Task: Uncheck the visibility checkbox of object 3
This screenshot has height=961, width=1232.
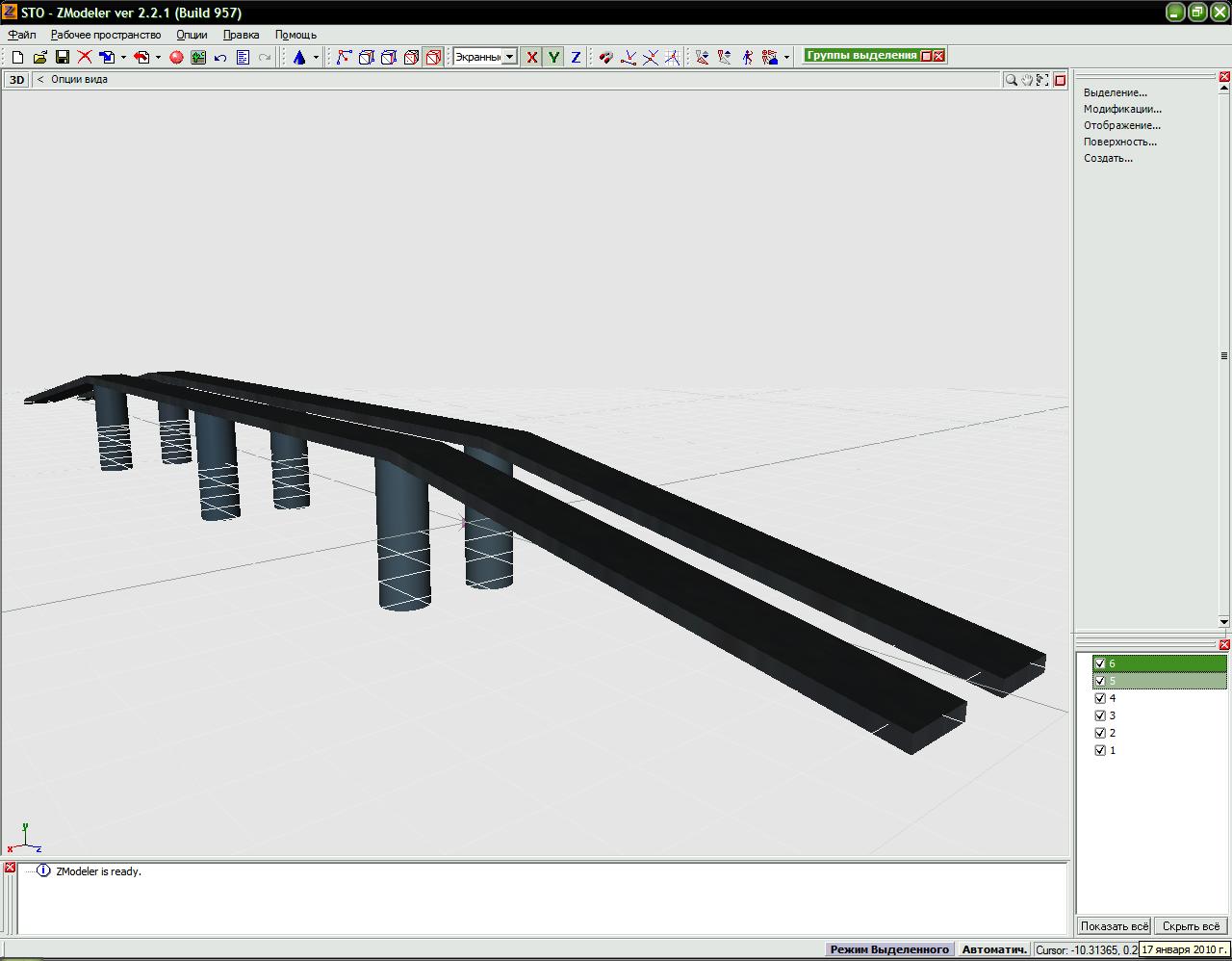Action: click(x=1100, y=715)
